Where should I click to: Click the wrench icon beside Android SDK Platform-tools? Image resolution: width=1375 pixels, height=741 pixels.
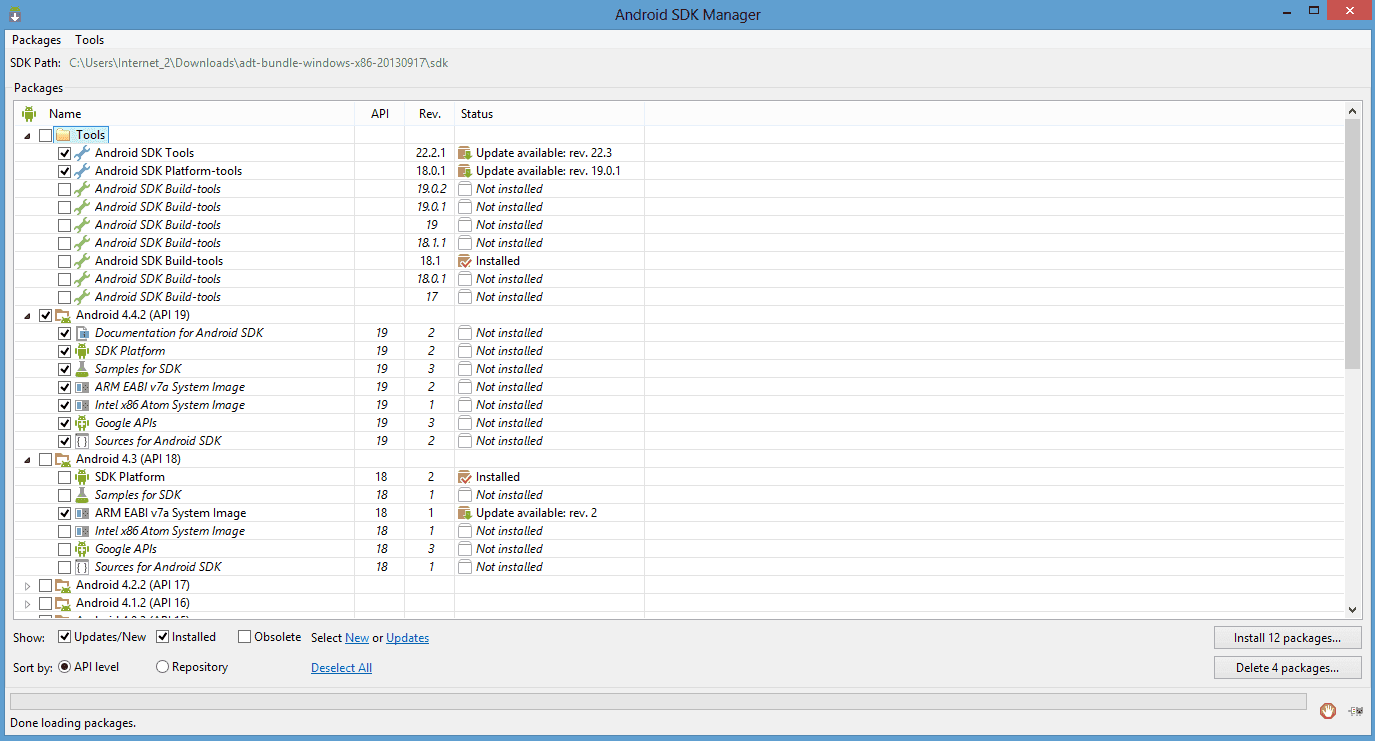82,171
